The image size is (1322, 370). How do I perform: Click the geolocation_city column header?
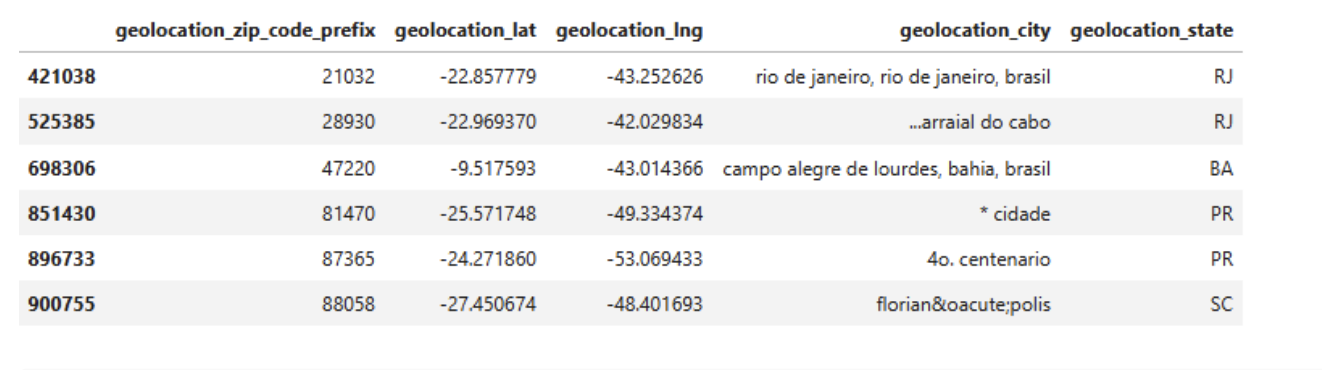tap(976, 32)
